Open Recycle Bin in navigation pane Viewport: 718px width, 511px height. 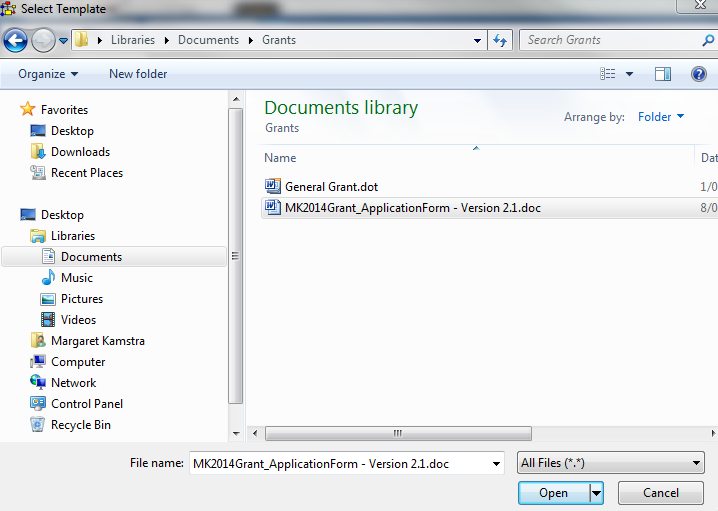(80, 425)
